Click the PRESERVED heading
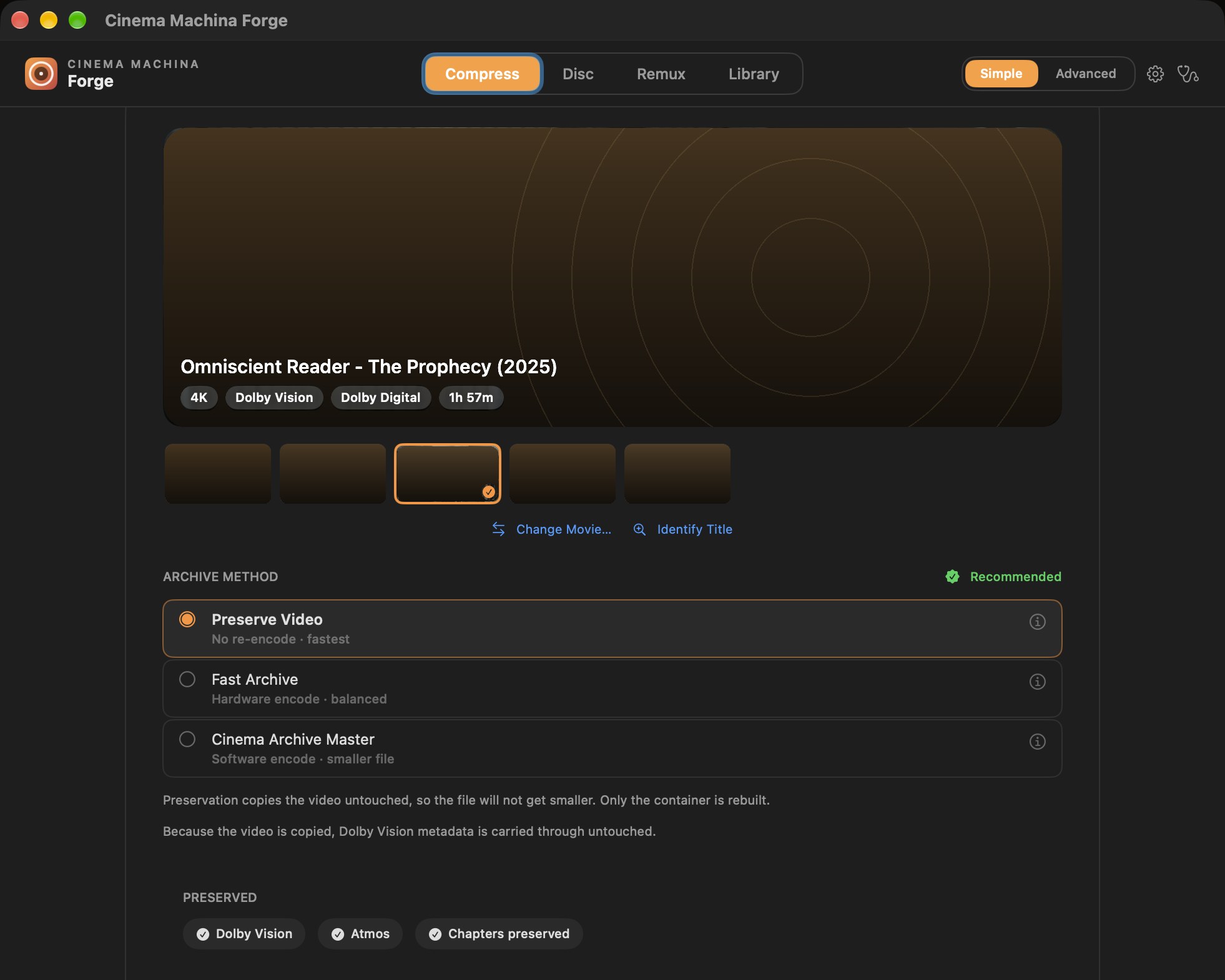The height and width of the screenshot is (980, 1225). click(220, 898)
